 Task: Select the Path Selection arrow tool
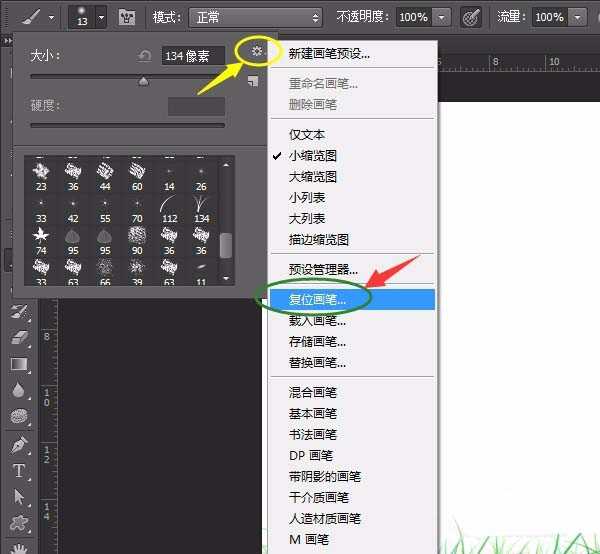(x=18, y=497)
